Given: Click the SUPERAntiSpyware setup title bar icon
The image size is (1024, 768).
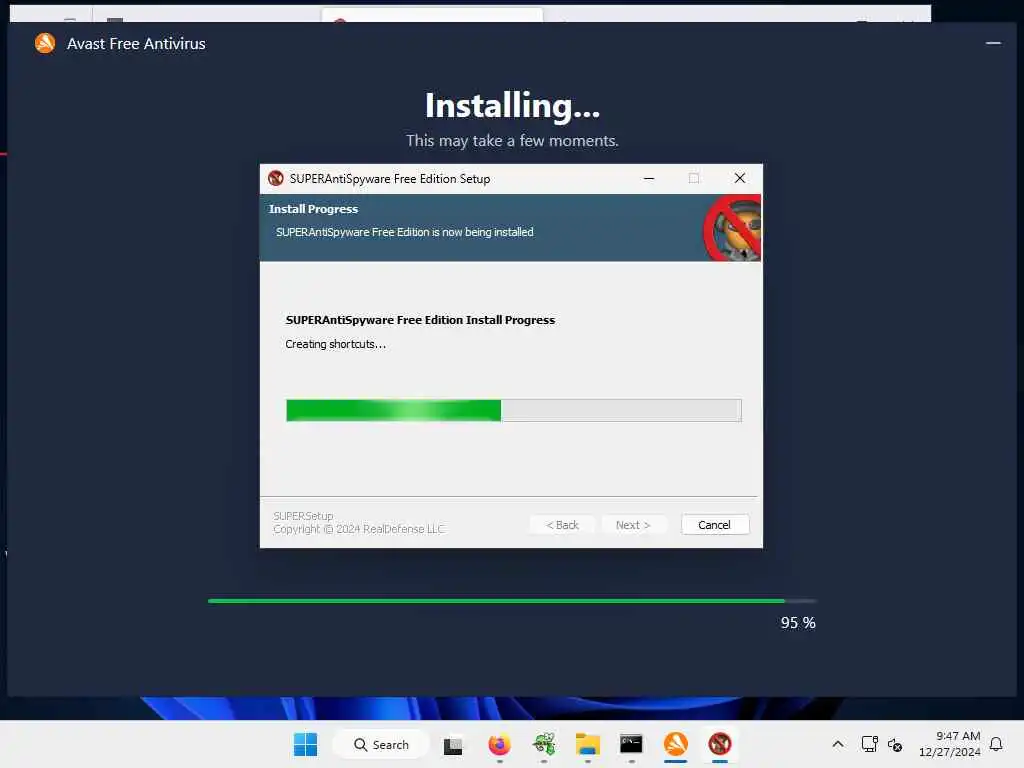Looking at the screenshot, I should click(x=276, y=178).
